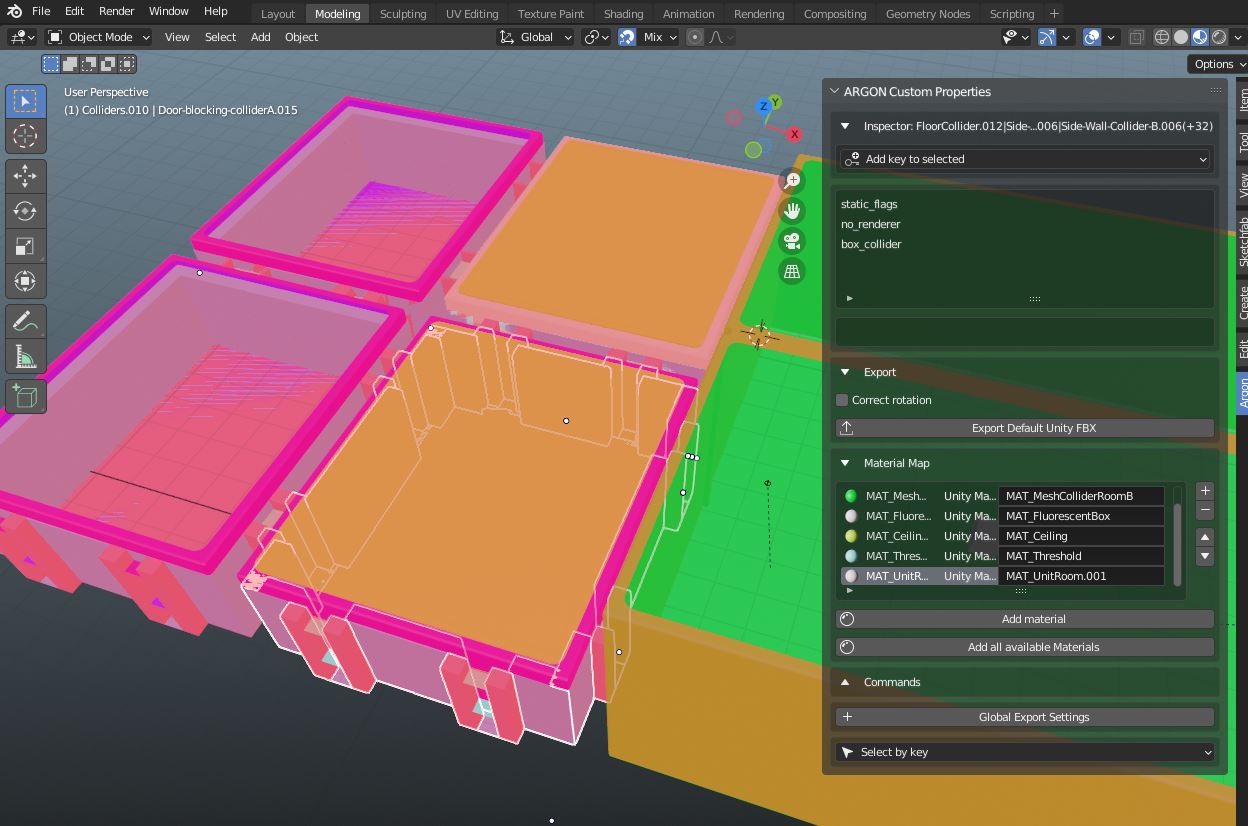Choose the Scale tool
This screenshot has width=1248, height=826.
[25, 246]
